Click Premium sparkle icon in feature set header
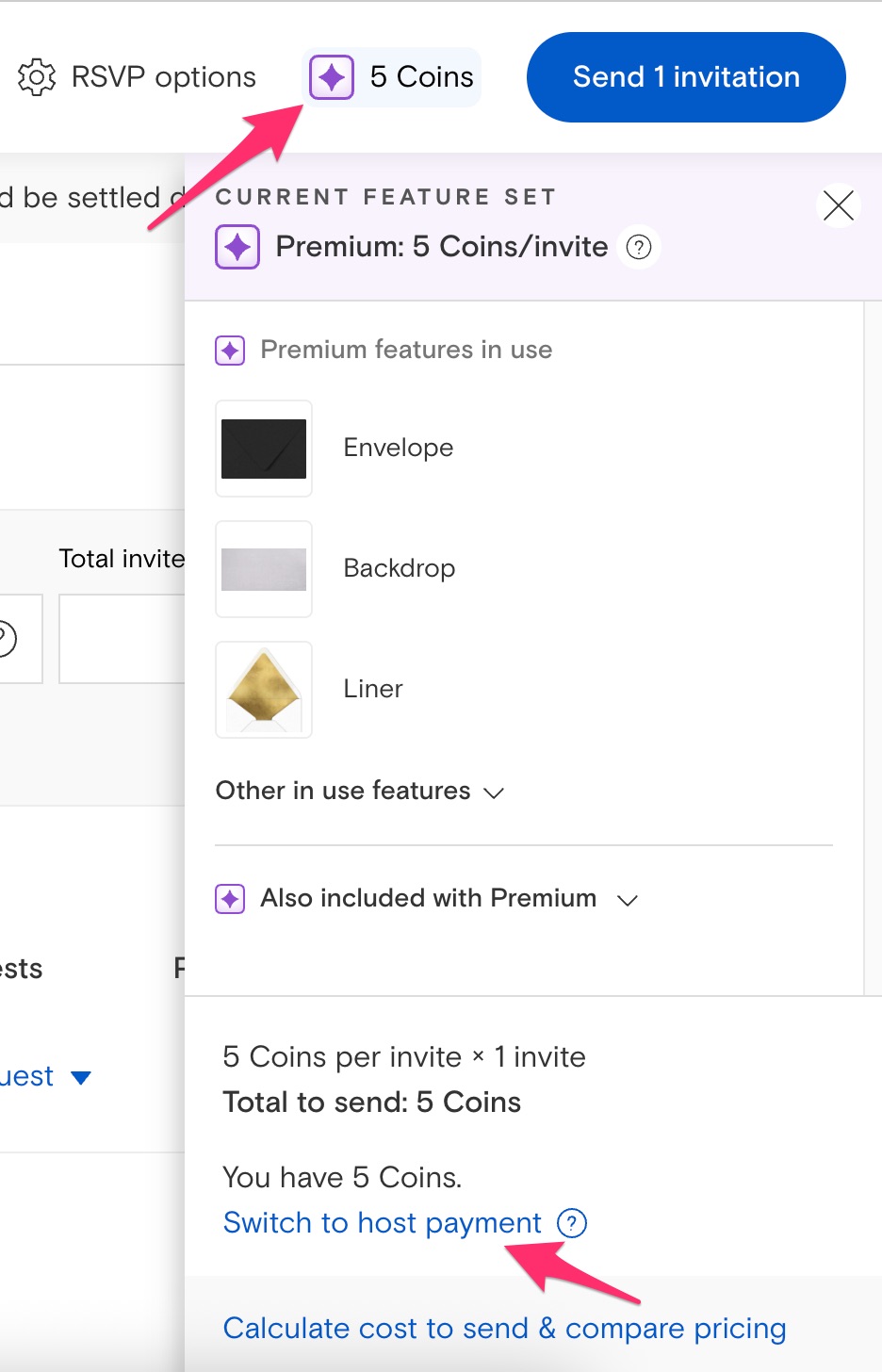The height and width of the screenshot is (1372, 882). click(237, 247)
